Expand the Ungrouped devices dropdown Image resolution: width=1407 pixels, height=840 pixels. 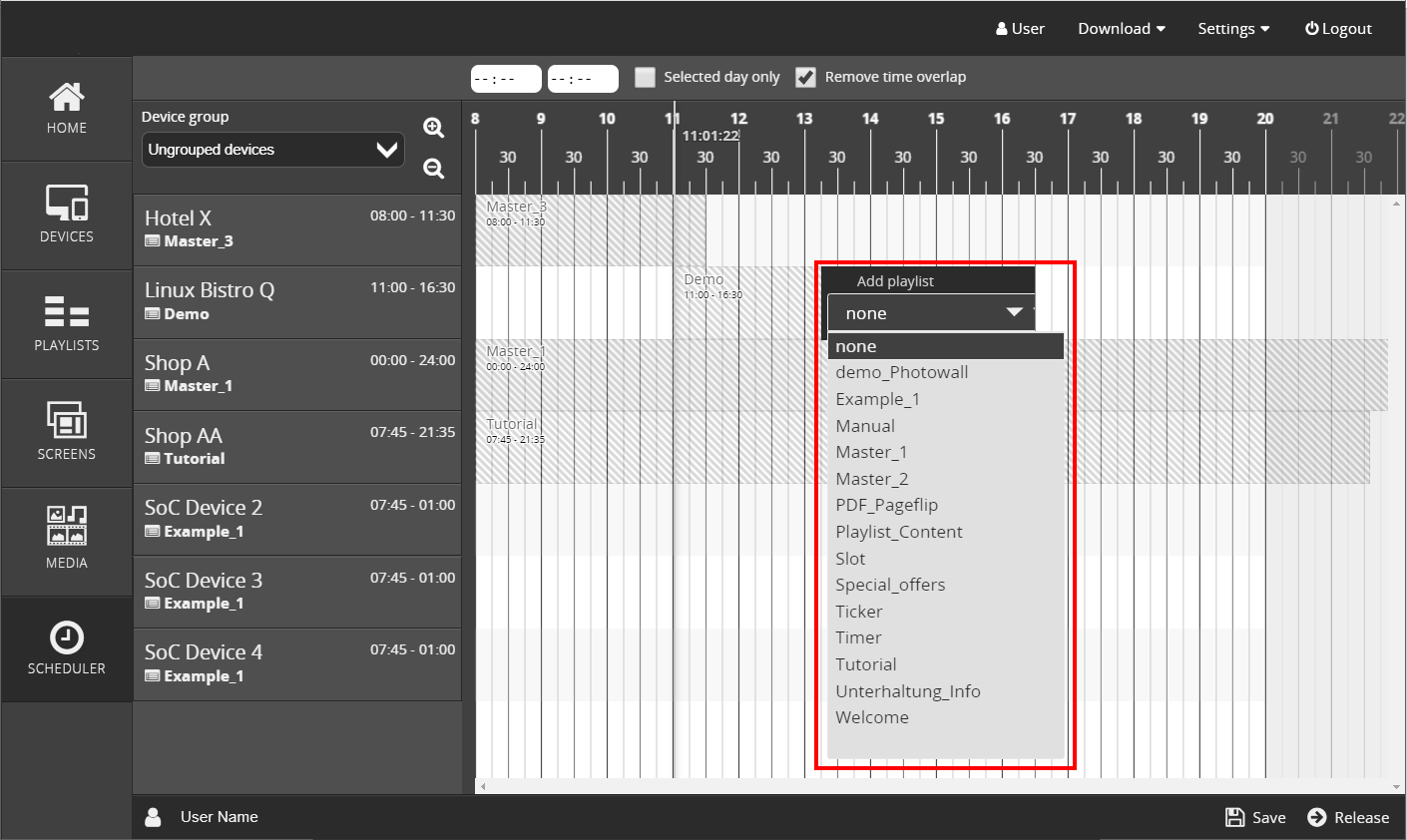tap(273, 150)
